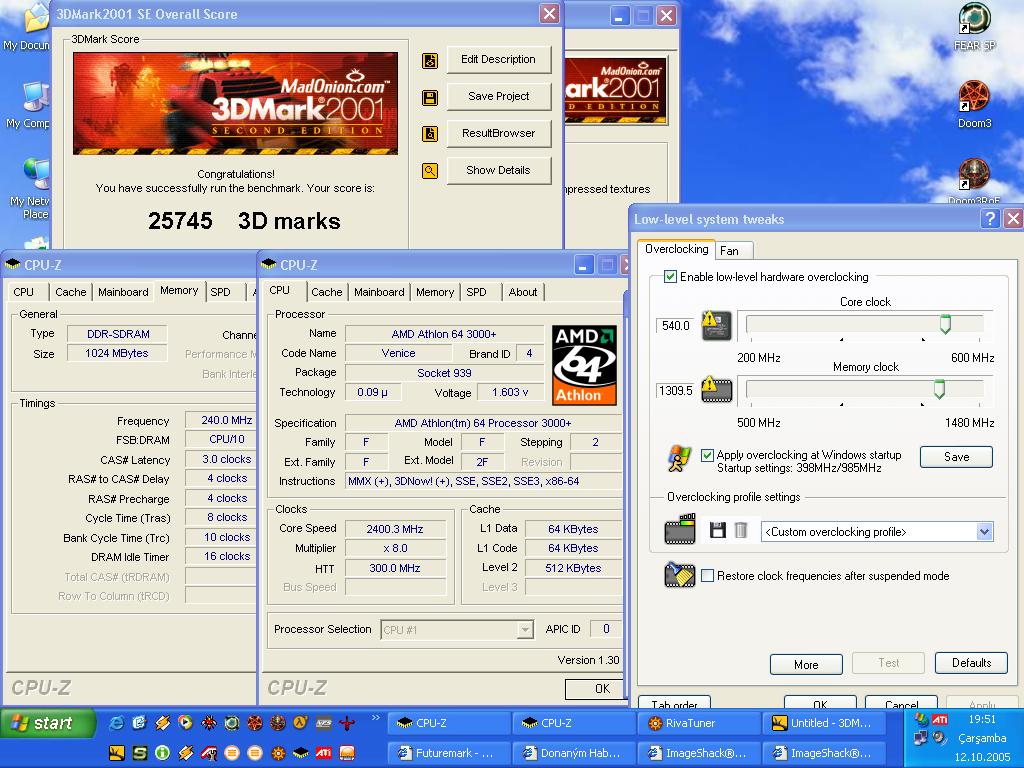Viewport: 1024px width, 768px height.
Task: Launch the green S icon in quick launch
Action: pos(140,753)
